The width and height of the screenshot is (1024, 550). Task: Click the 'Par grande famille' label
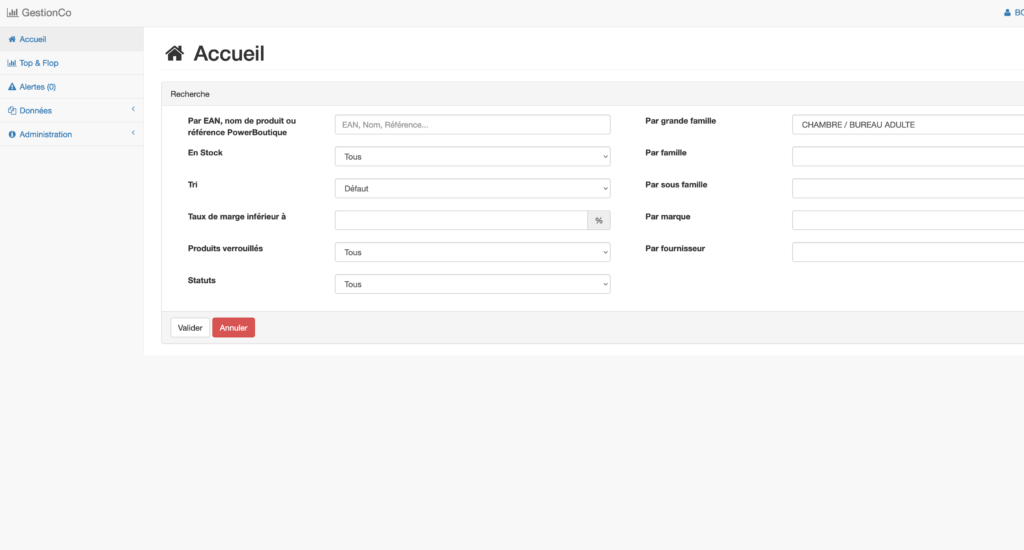pos(680,121)
